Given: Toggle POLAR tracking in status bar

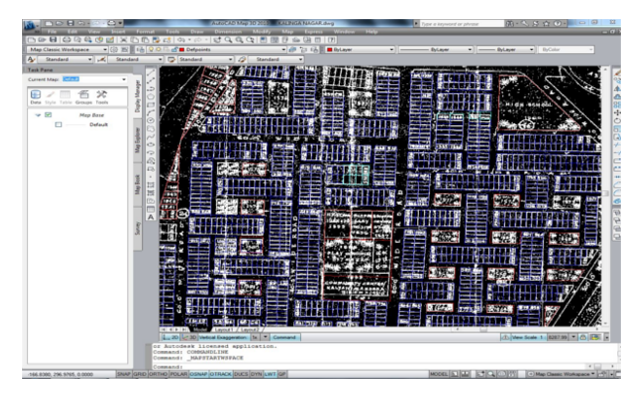Looking at the screenshot, I should (178, 374).
